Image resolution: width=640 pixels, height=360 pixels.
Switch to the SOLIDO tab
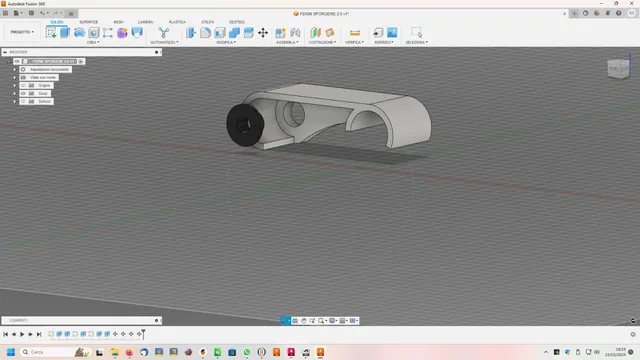point(57,22)
